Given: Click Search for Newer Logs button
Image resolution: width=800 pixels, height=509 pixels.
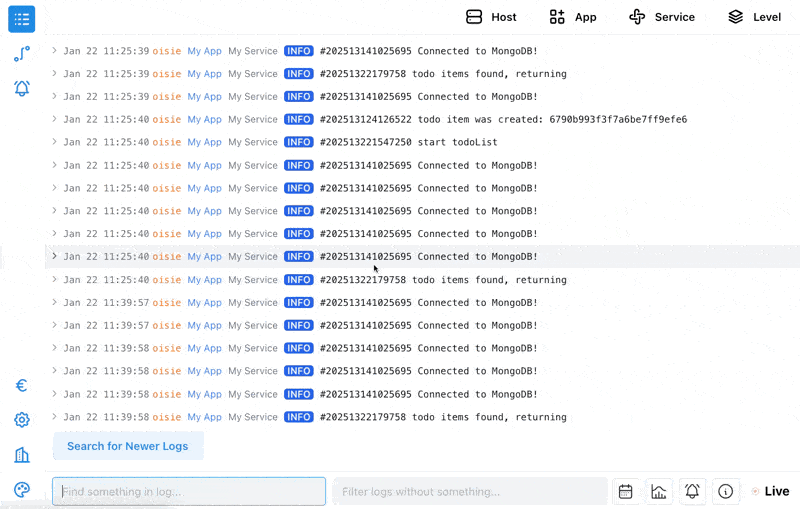Looking at the screenshot, I should pos(128,446).
